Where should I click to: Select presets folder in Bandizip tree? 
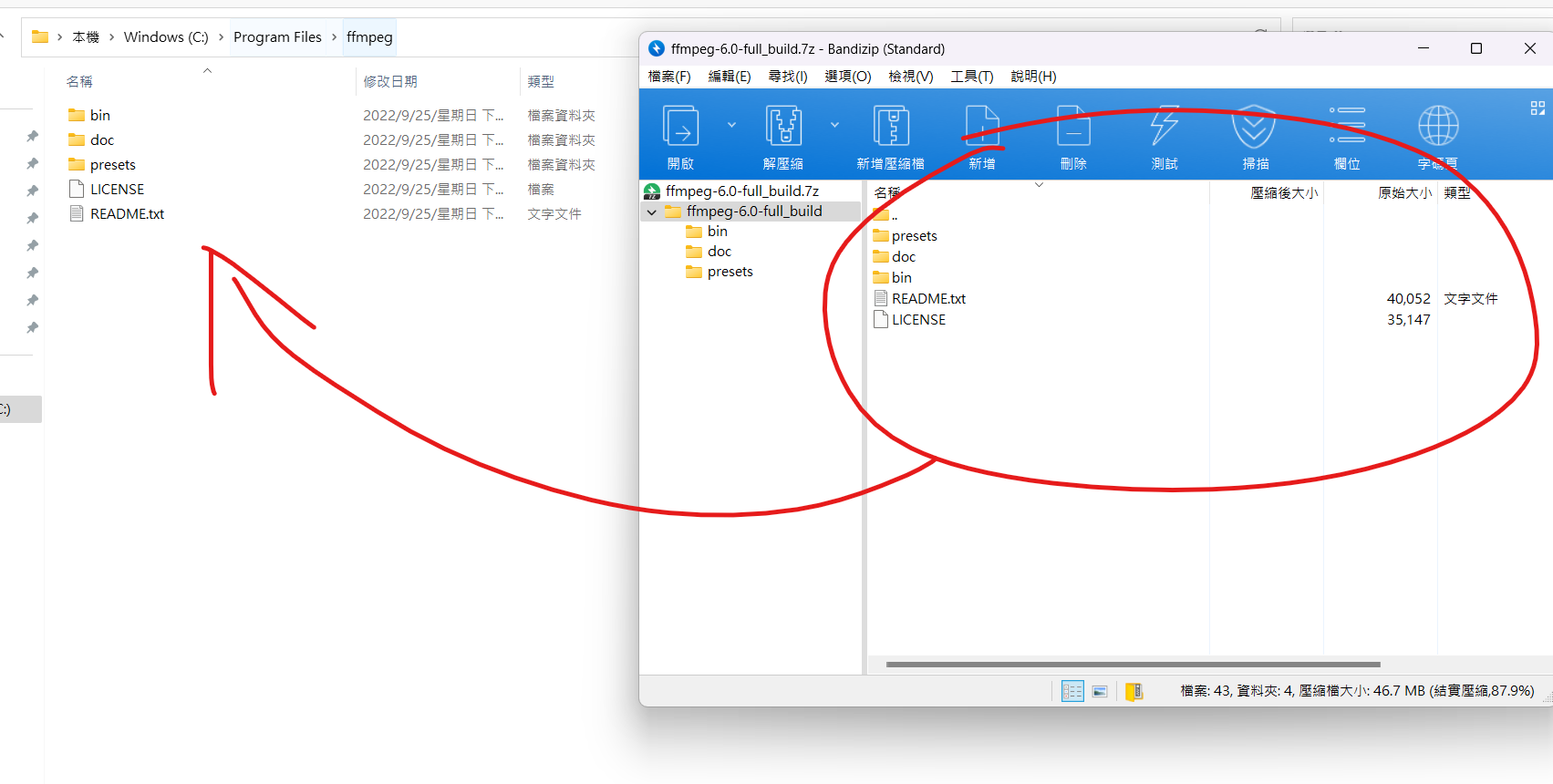point(730,272)
